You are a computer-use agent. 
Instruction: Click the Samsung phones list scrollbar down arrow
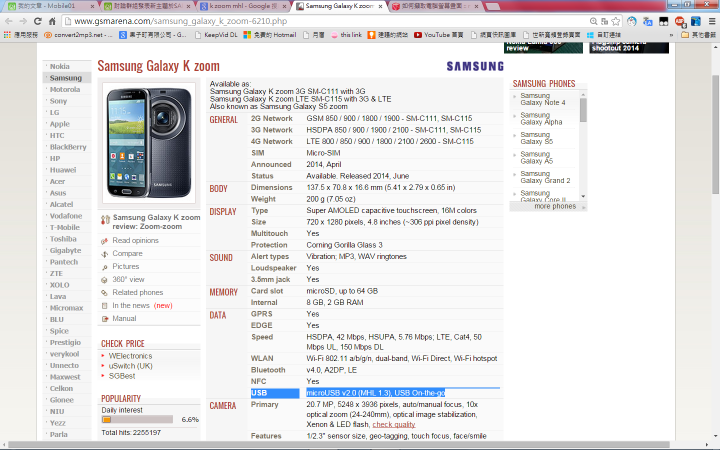(x=583, y=196)
